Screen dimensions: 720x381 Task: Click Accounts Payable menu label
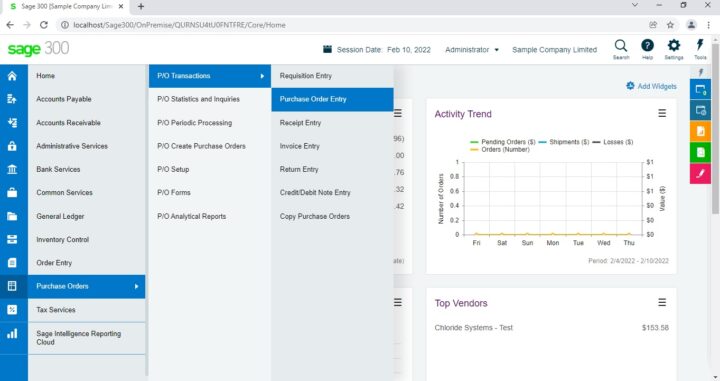click(x=64, y=99)
